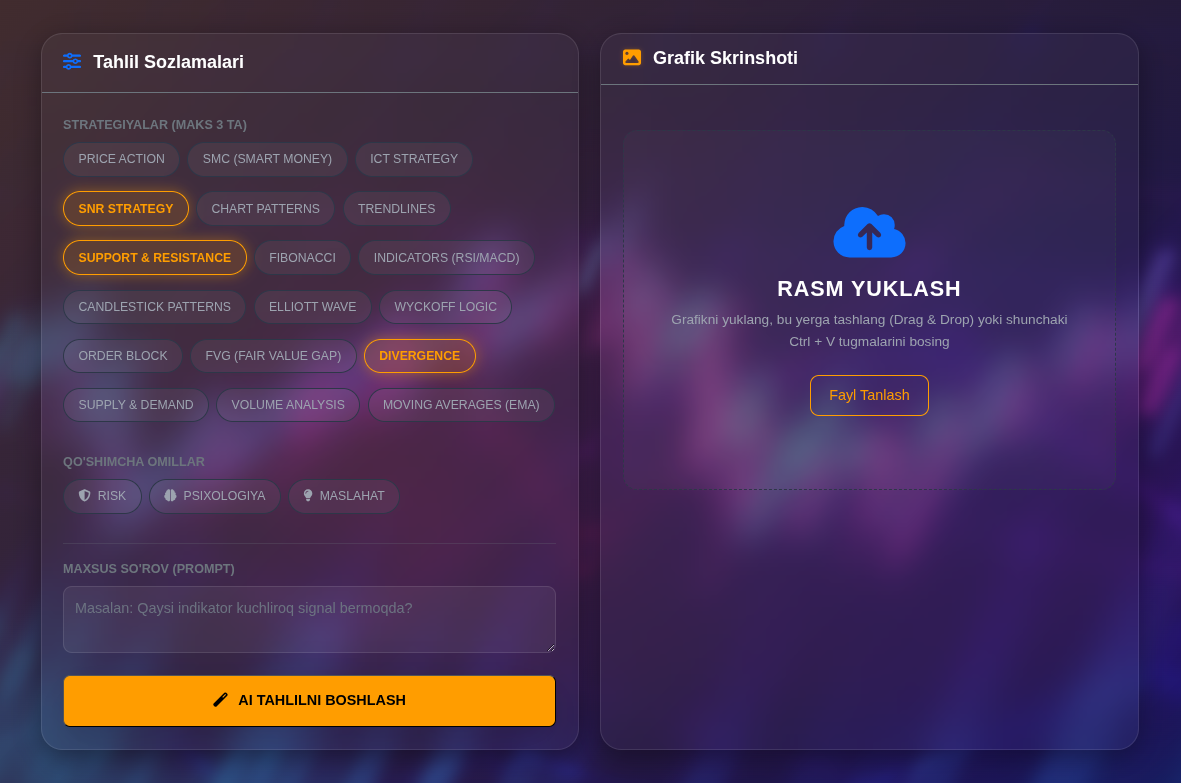Focus the custom prompt text area
The height and width of the screenshot is (783, 1181).
click(x=310, y=619)
